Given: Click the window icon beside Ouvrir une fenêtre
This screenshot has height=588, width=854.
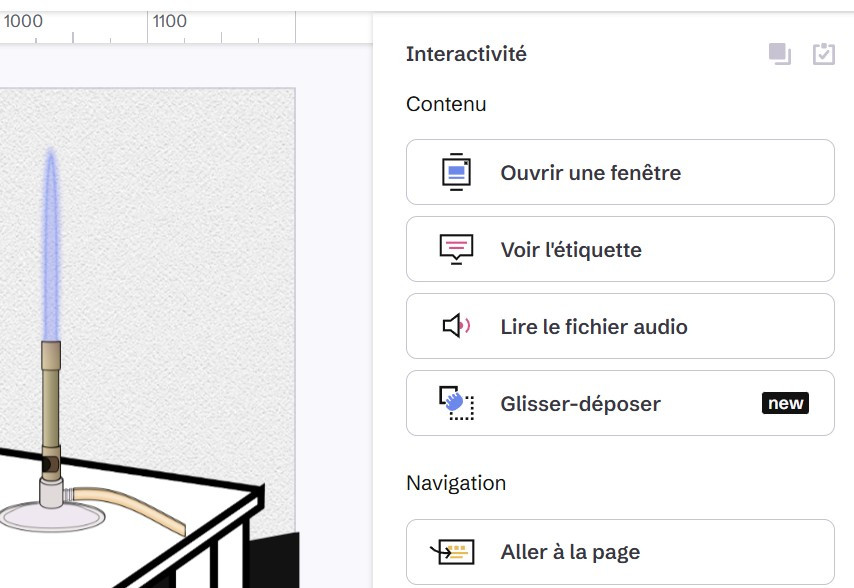Looking at the screenshot, I should coord(457,172).
